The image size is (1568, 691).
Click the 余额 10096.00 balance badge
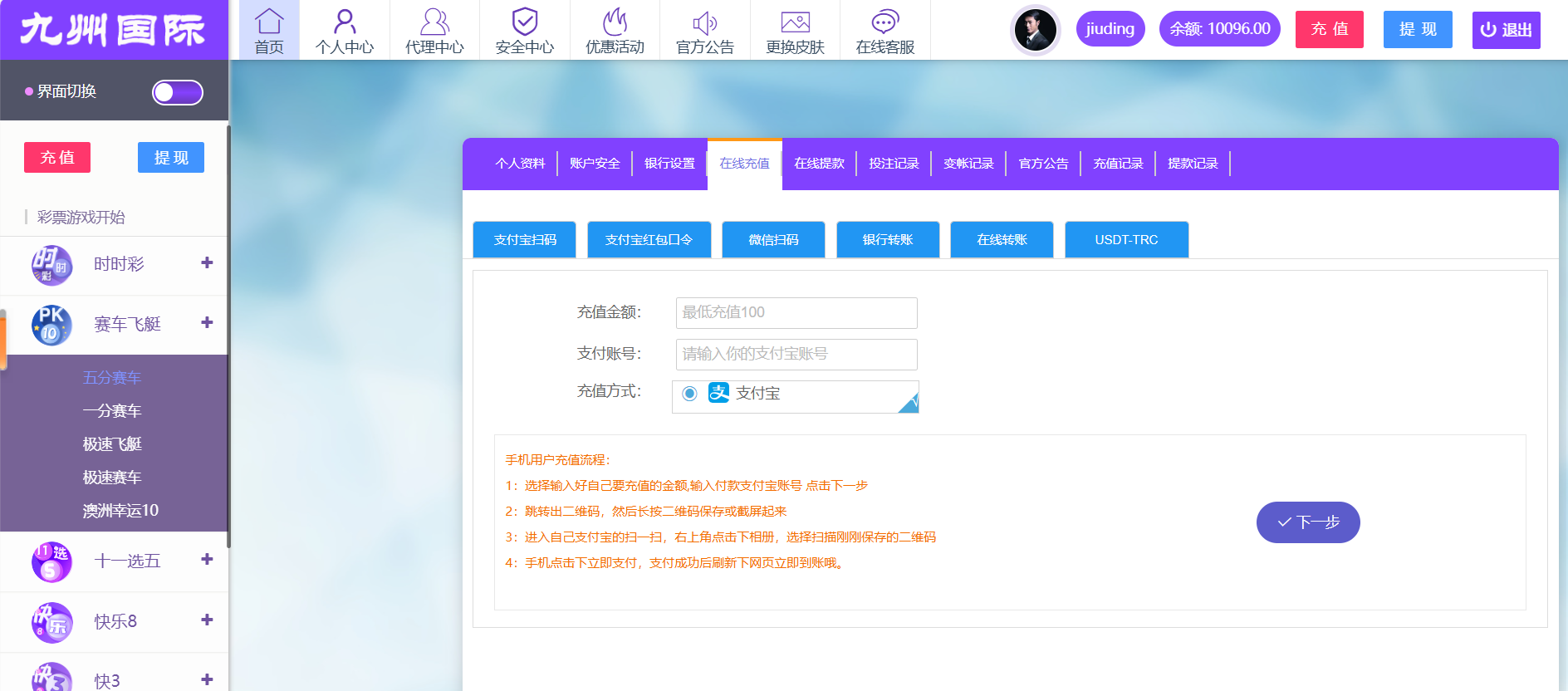1220,29
